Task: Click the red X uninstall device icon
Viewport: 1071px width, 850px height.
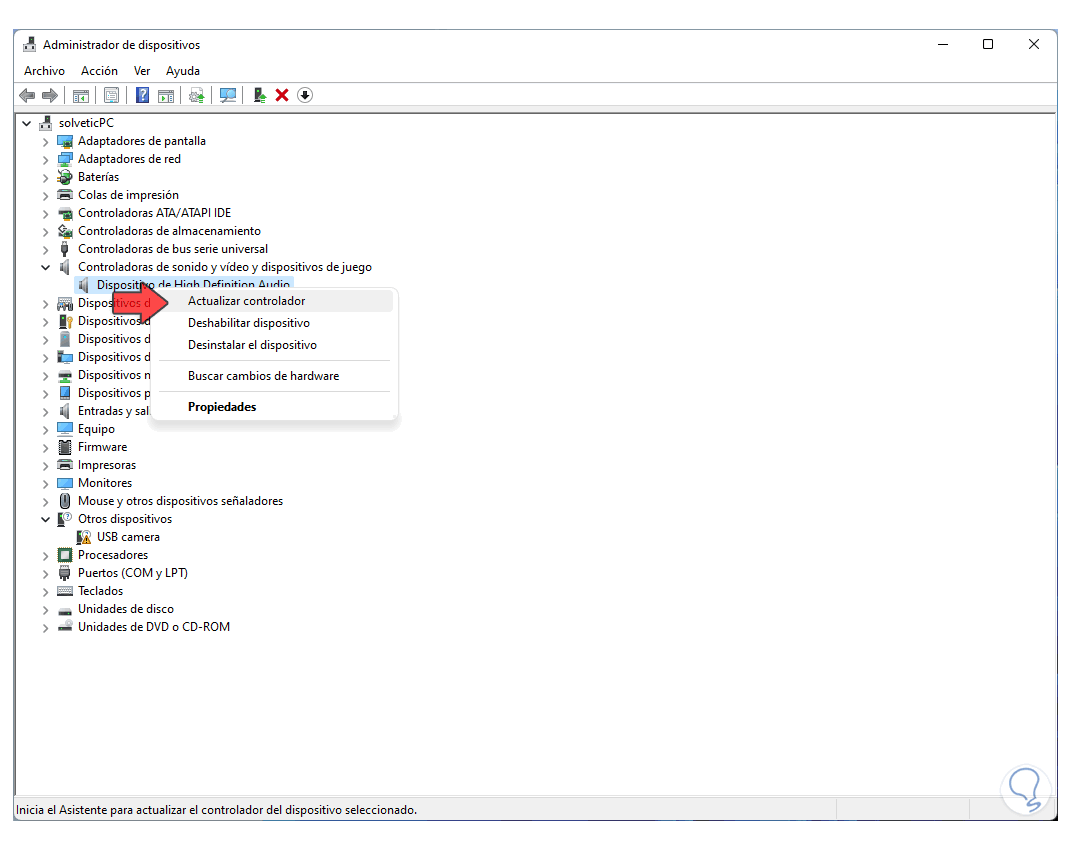Action: (x=282, y=96)
